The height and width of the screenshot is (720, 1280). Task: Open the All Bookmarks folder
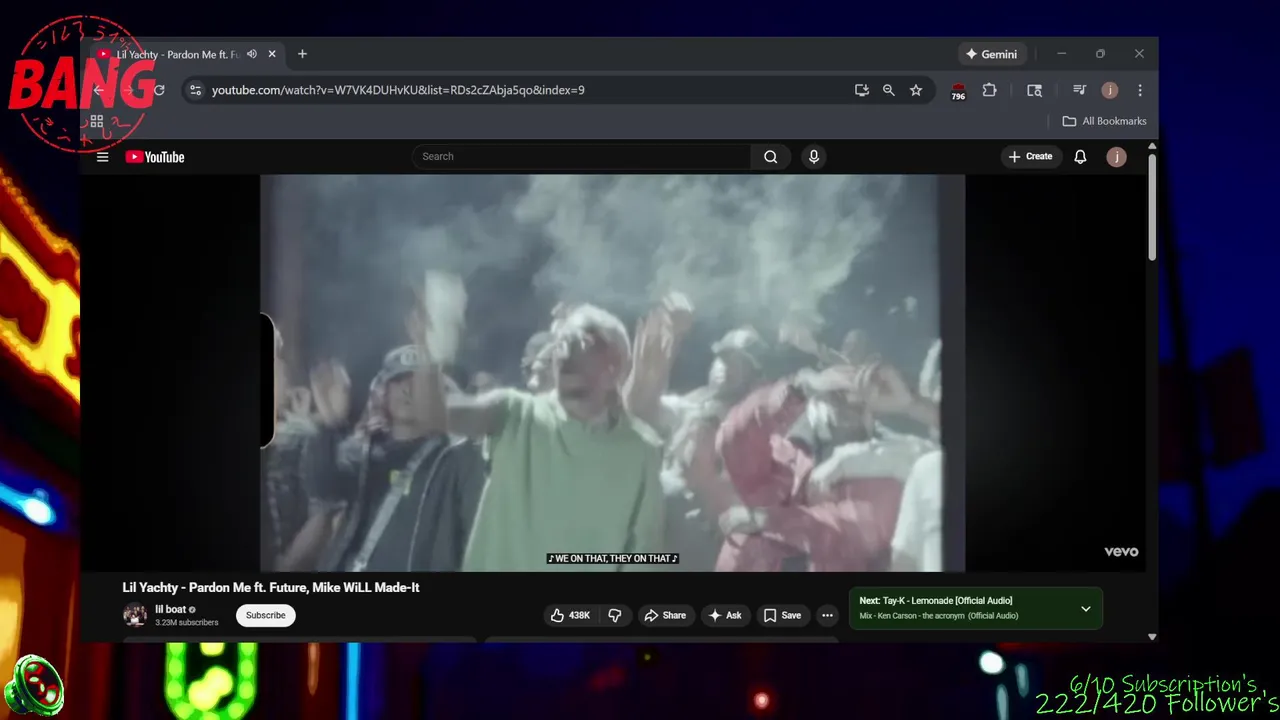[x=1104, y=121]
